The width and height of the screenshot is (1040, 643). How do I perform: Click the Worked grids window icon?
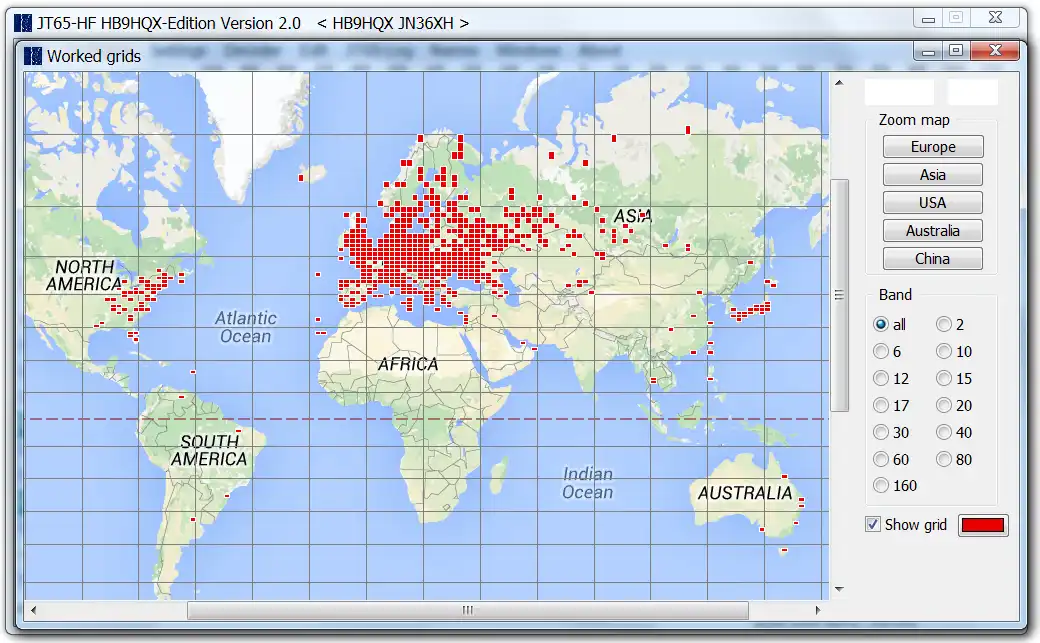click(32, 56)
